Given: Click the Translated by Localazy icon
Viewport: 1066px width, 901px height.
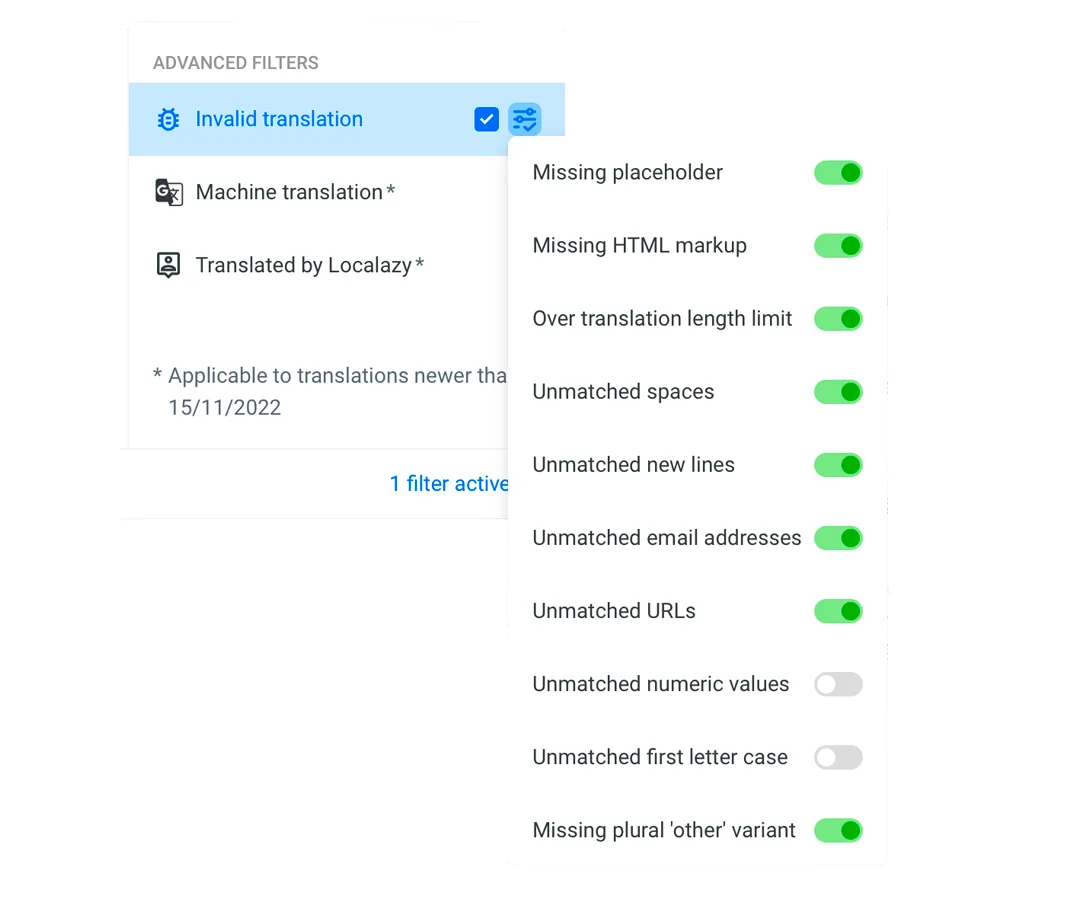Looking at the screenshot, I should point(168,265).
